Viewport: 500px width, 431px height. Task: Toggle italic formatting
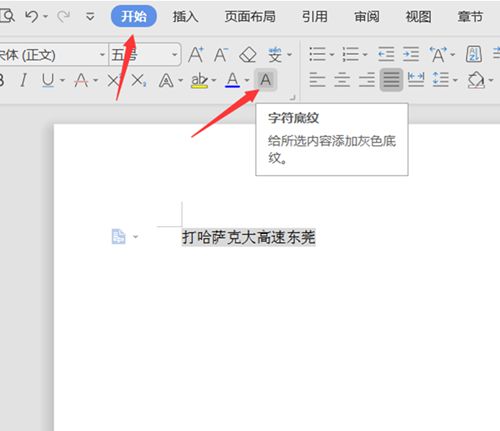click(x=23, y=80)
